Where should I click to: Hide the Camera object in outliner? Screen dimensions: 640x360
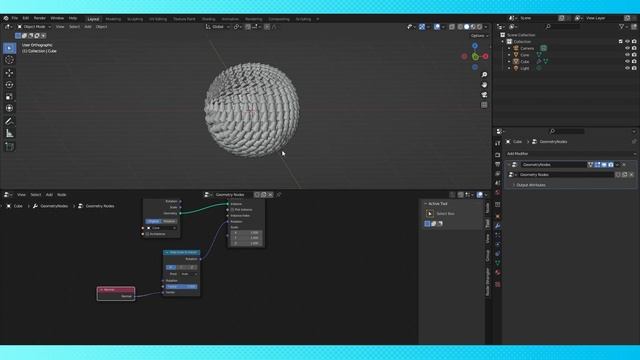[x=627, y=48]
